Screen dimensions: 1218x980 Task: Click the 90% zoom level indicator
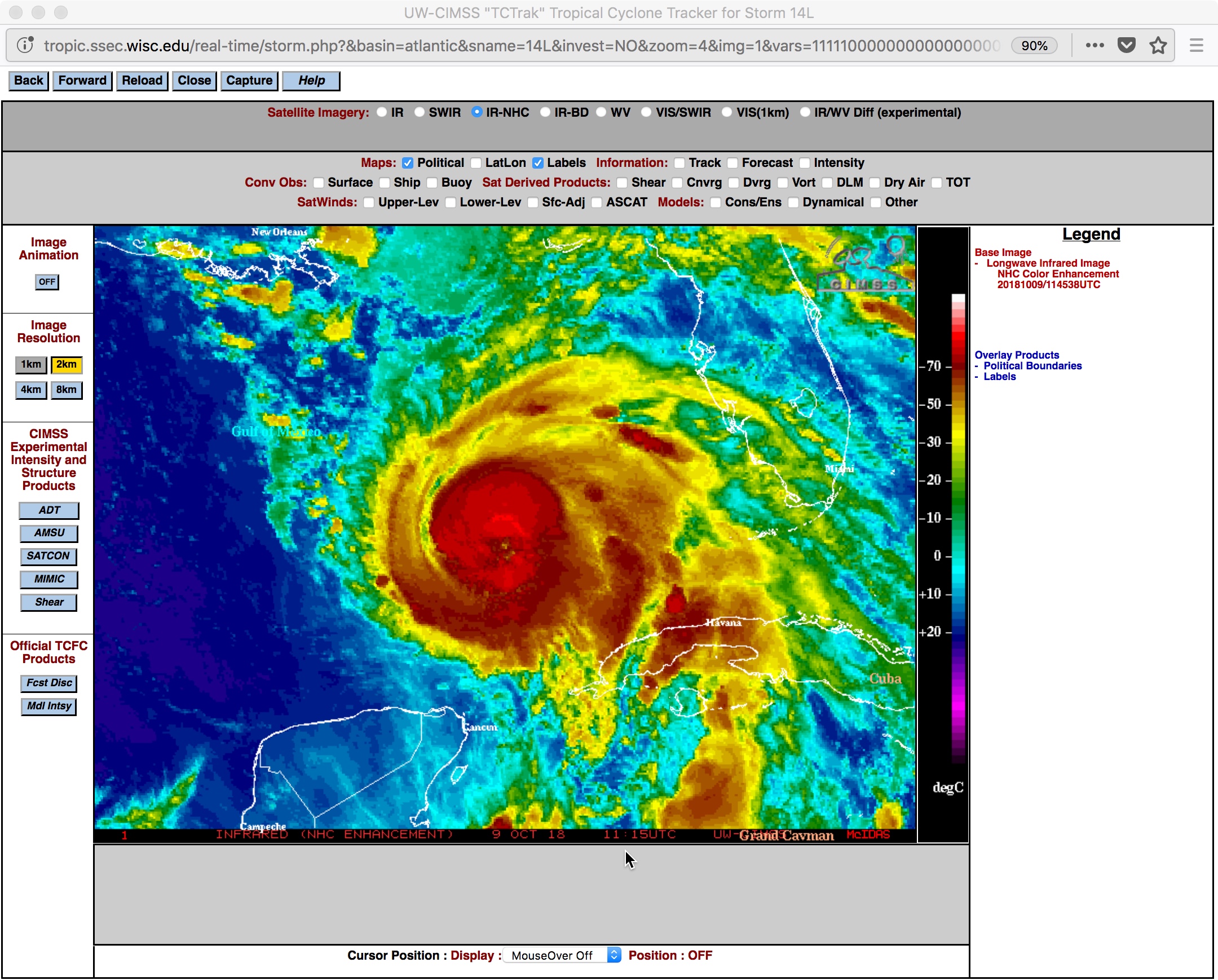1034,46
